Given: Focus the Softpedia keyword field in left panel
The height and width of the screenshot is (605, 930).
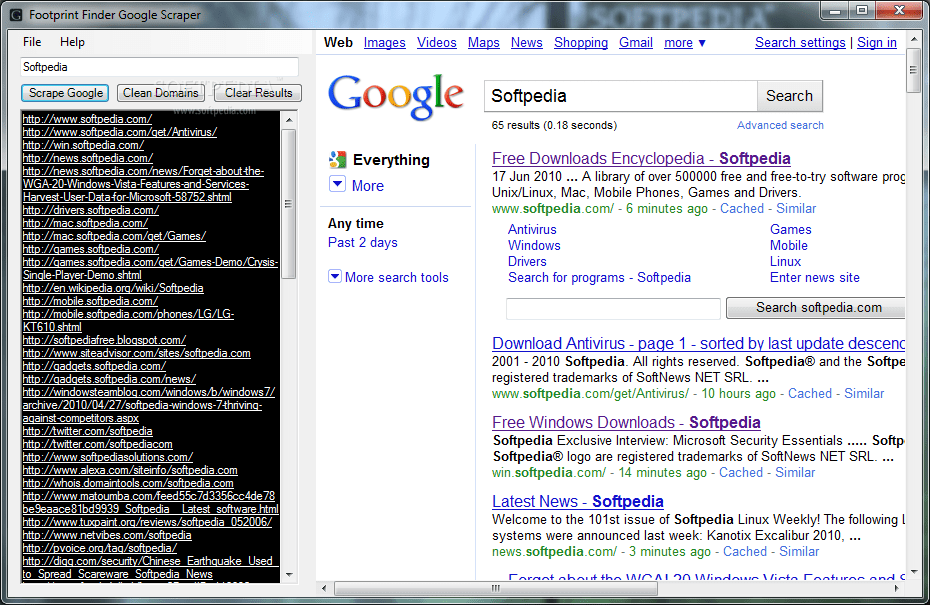Looking at the screenshot, I should tap(159, 67).
